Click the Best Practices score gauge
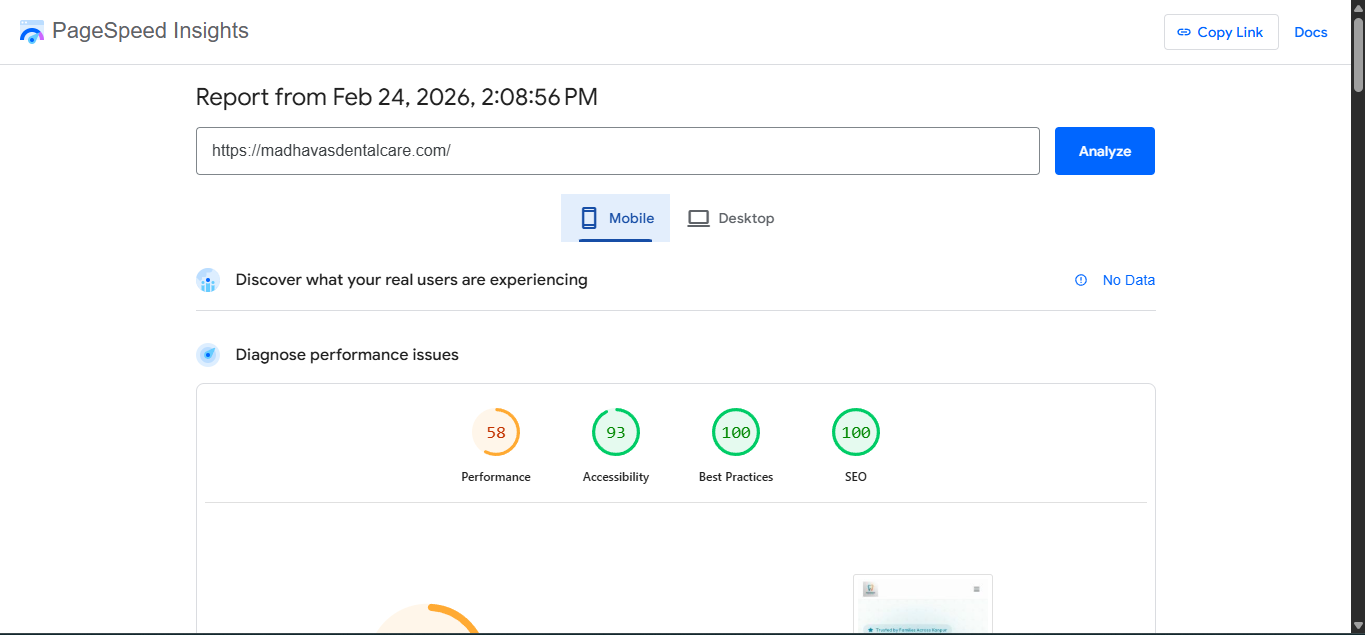Image resolution: width=1365 pixels, height=635 pixels. 736,433
